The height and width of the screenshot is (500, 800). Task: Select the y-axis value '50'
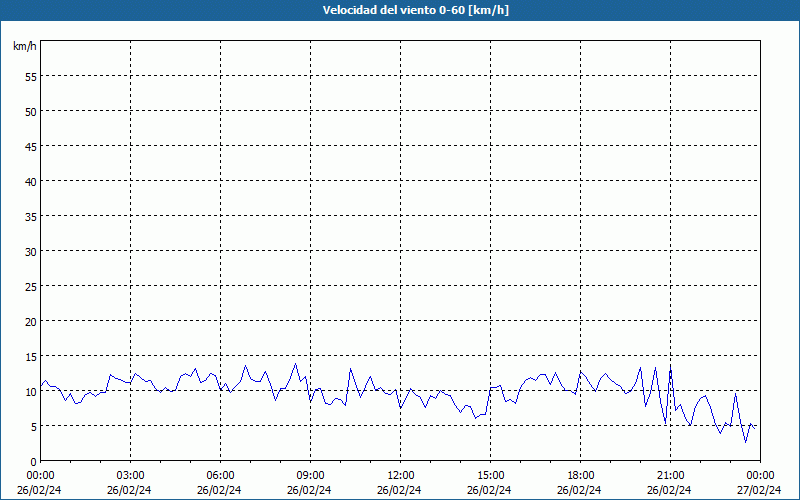coord(31,111)
